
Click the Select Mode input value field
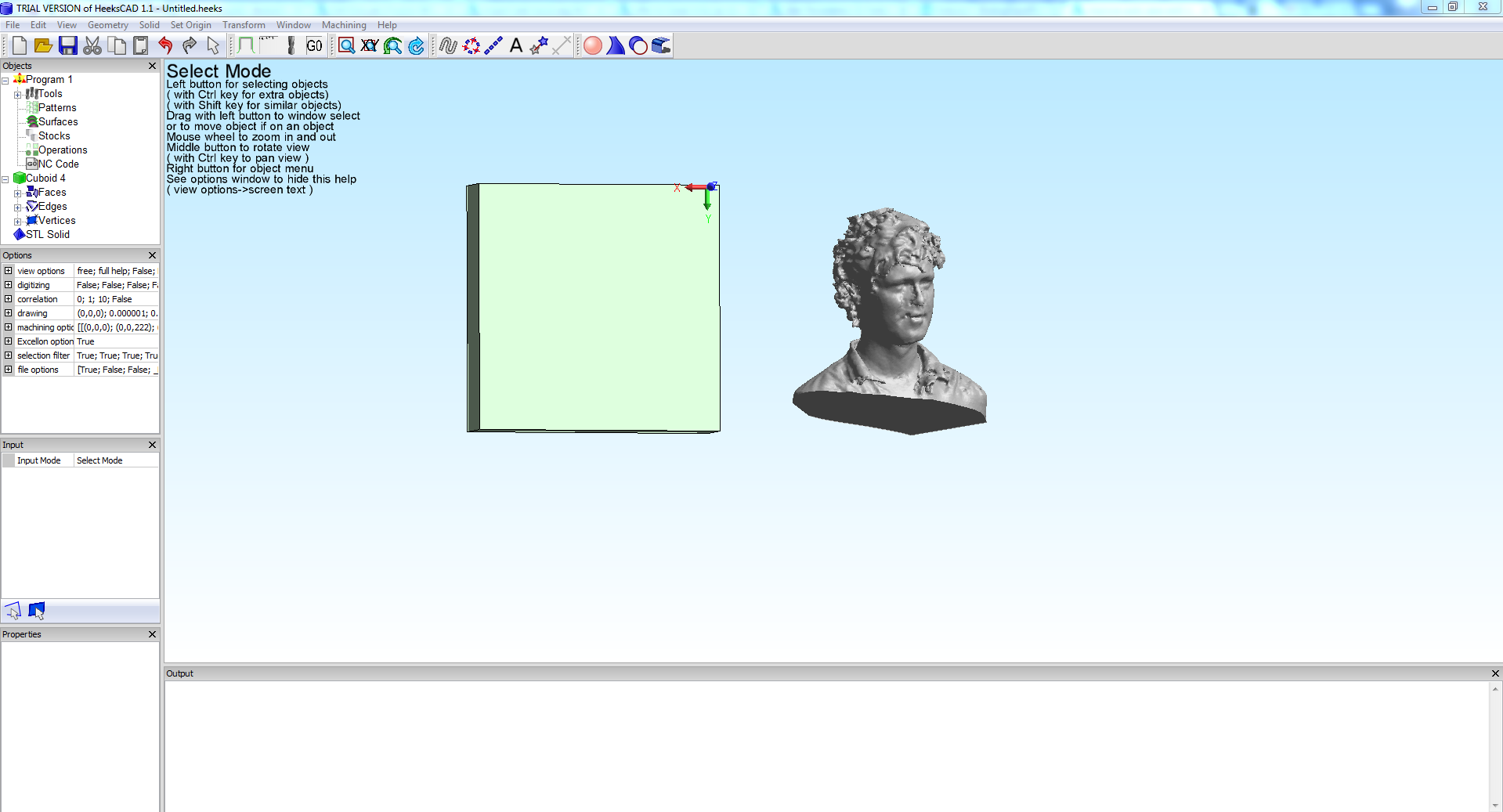coord(117,460)
